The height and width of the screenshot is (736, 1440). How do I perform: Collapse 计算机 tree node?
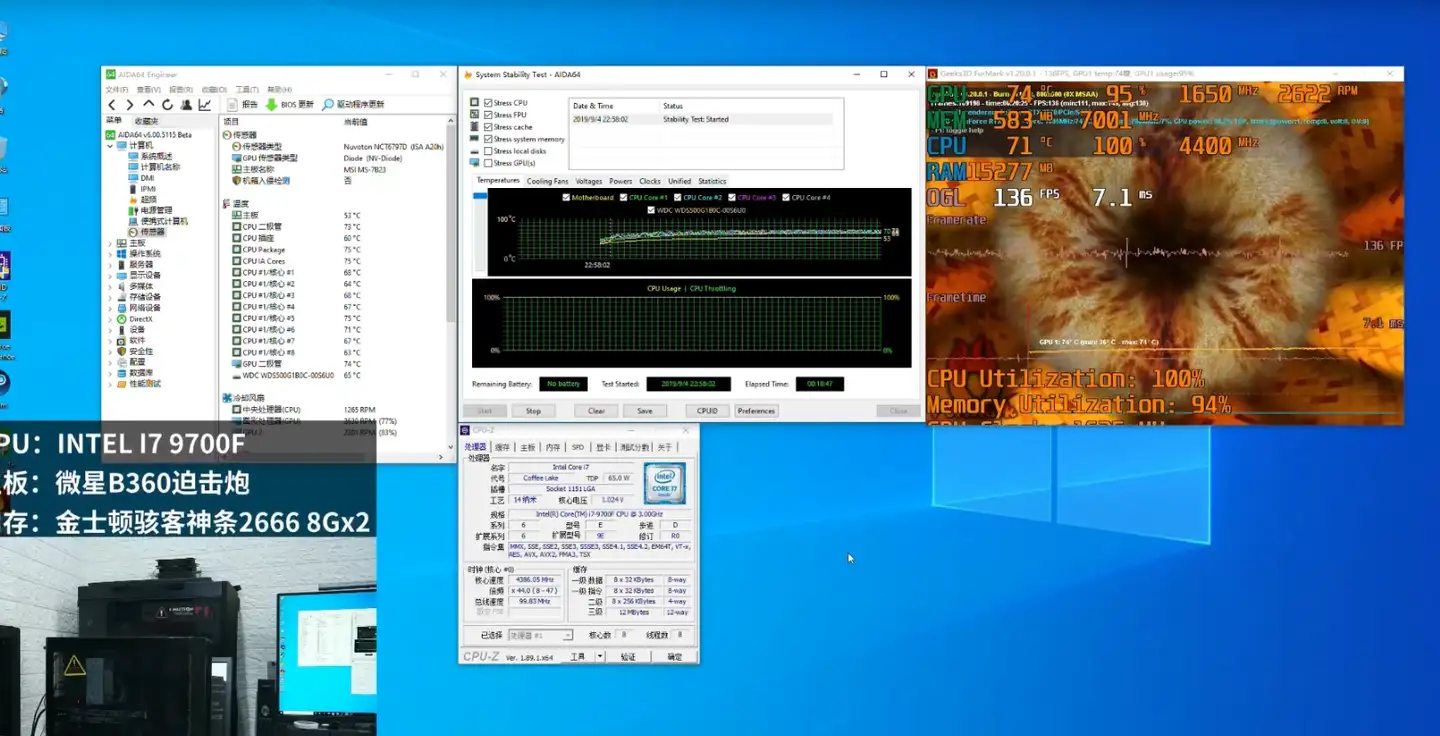(x=111, y=145)
